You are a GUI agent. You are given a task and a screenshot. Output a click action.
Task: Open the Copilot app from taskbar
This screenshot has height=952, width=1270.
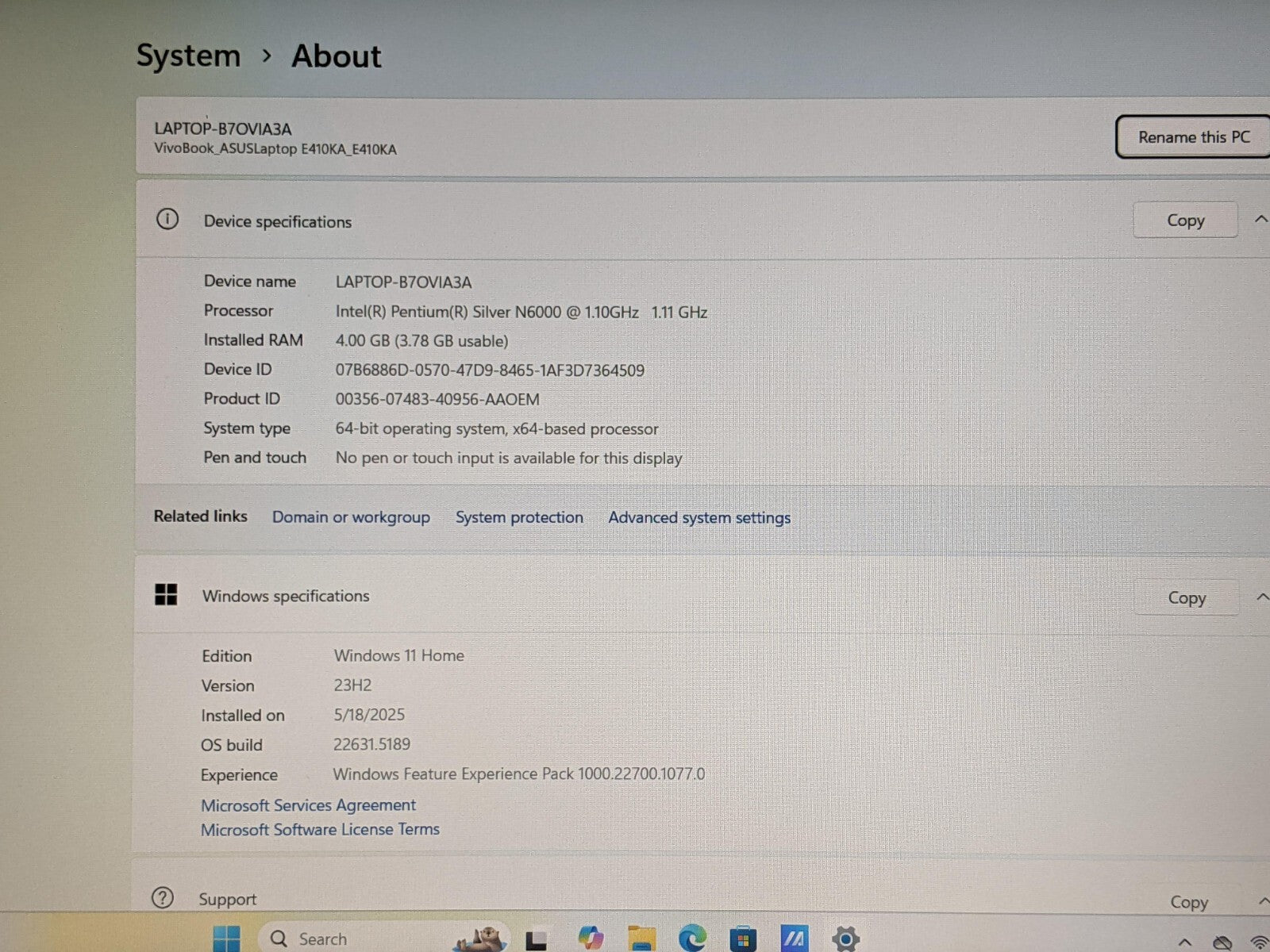coord(591,939)
